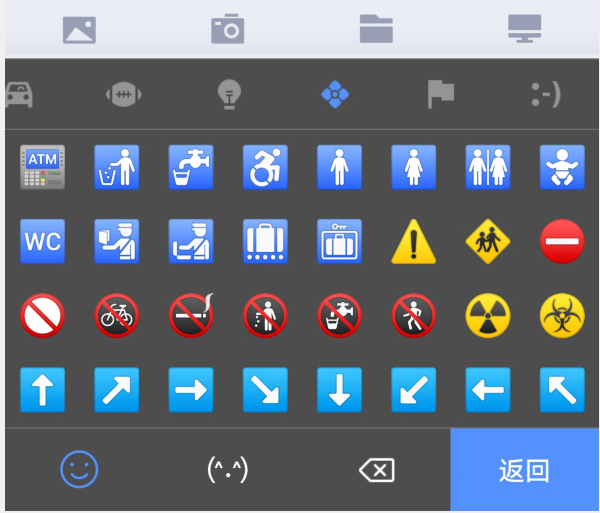The image size is (600, 513).
Task: Switch to kaomoji (^.^) keyboard
Action: click(x=227, y=469)
